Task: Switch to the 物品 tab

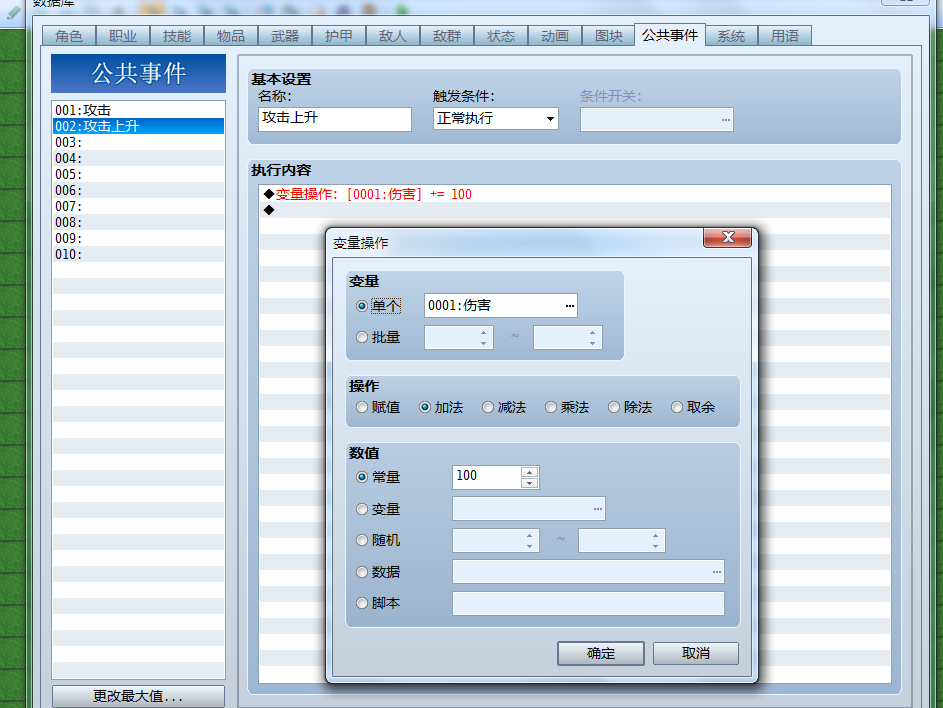Action: (231, 36)
